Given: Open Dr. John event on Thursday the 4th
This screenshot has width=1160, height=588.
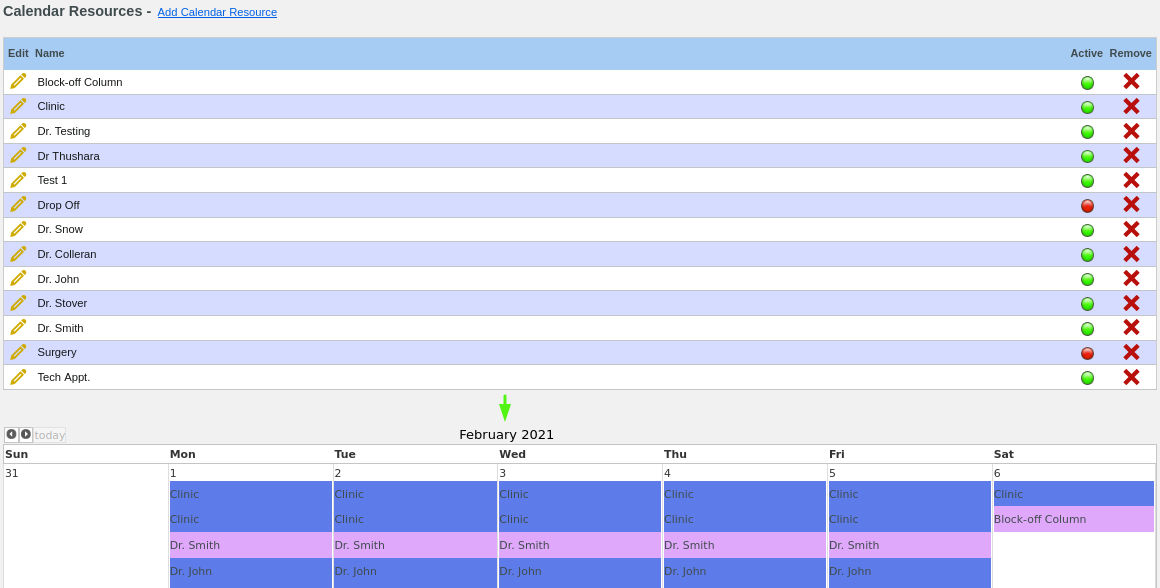Looking at the screenshot, I should tap(745, 572).
